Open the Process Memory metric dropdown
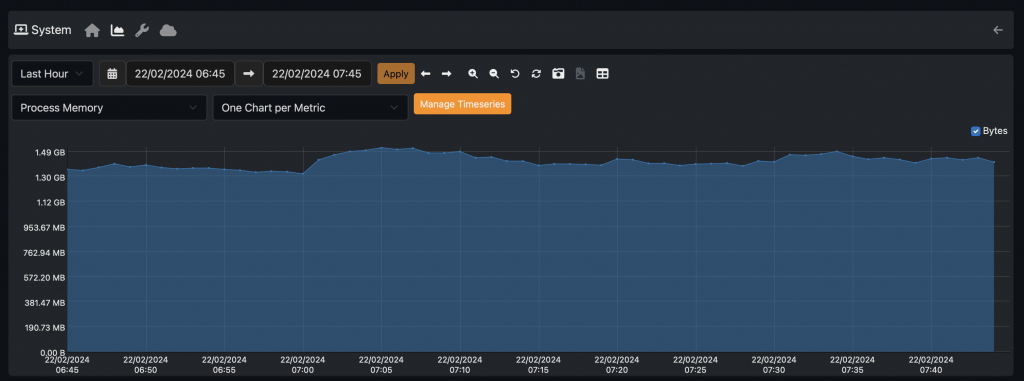This screenshot has height=381, width=1024. [x=109, y=108]
